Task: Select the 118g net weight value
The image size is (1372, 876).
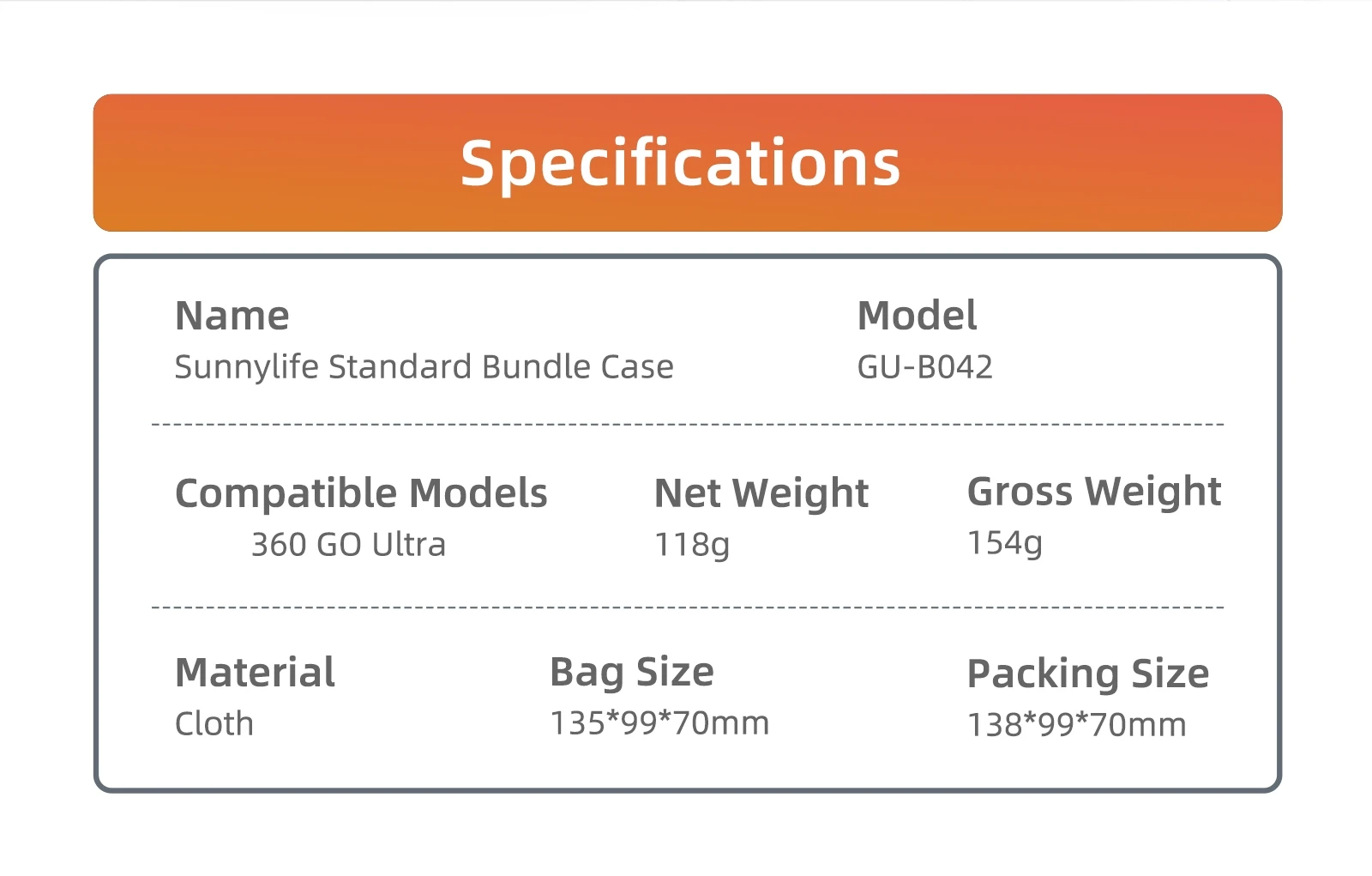Action: 691,545
